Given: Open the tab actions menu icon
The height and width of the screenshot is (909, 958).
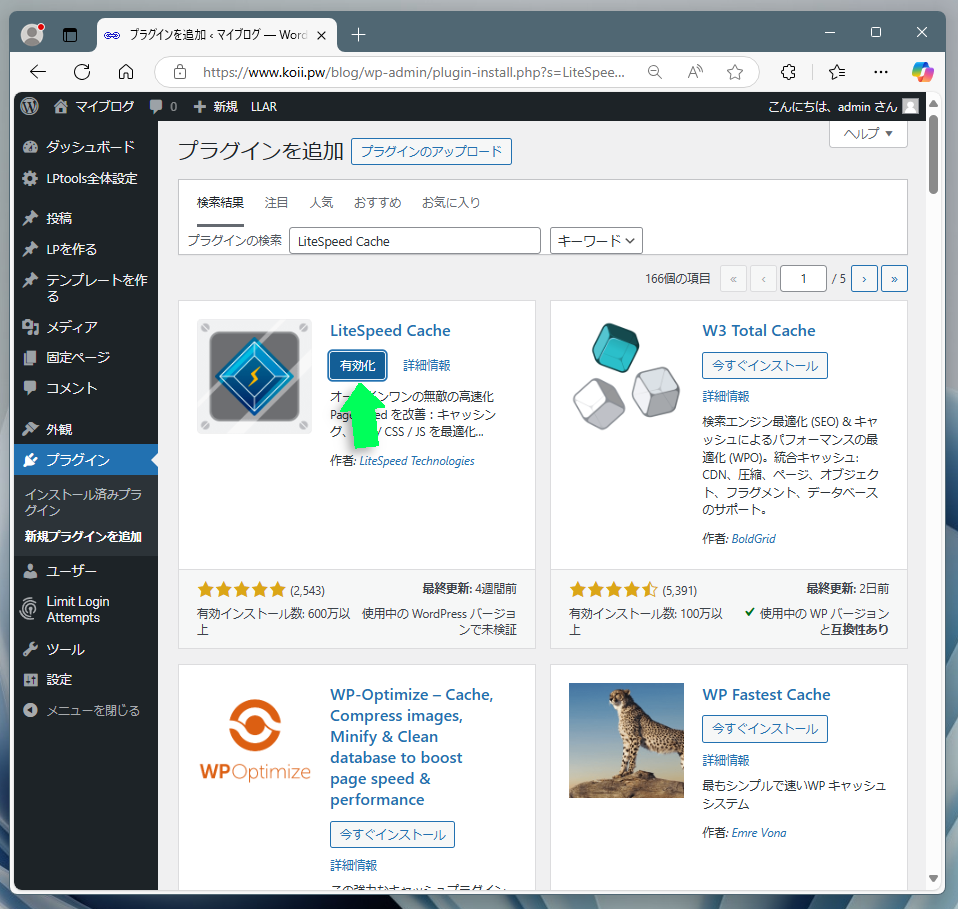Looking at the screenshot, I should (70, 35).
